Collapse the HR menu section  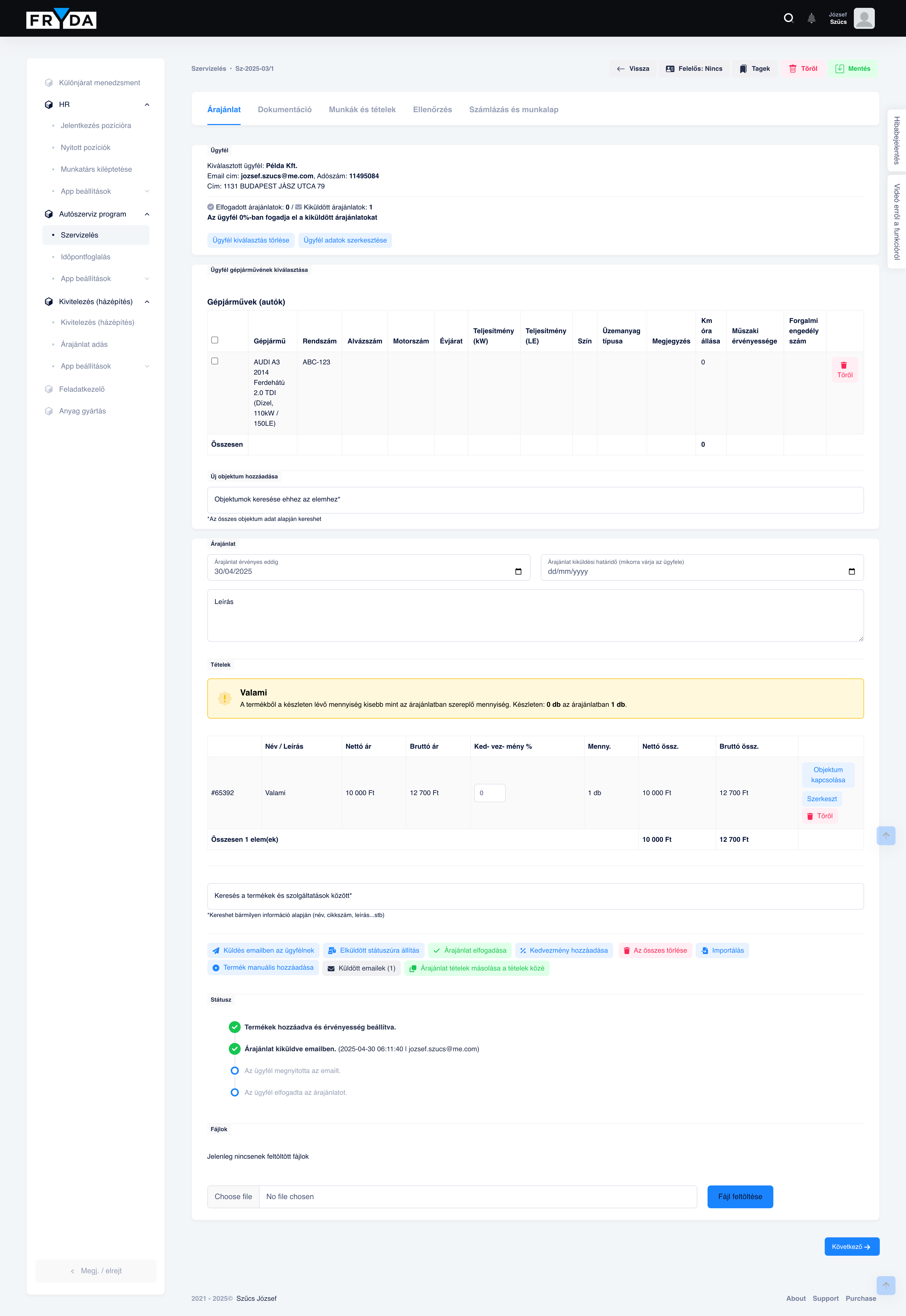click(147, 104)
